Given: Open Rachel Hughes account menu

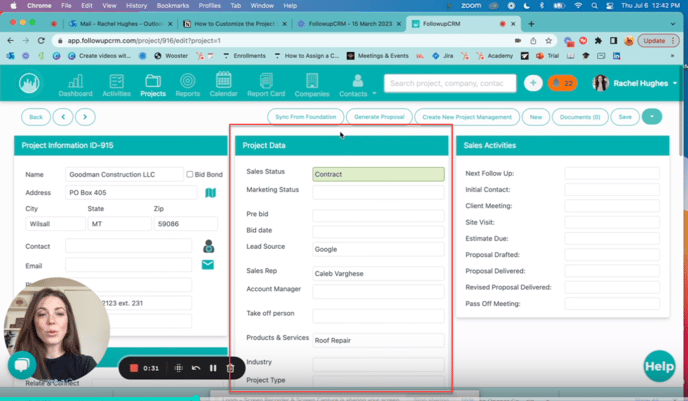Looking at the screenshot, I should pyautogui.click(x=634, y=83).
